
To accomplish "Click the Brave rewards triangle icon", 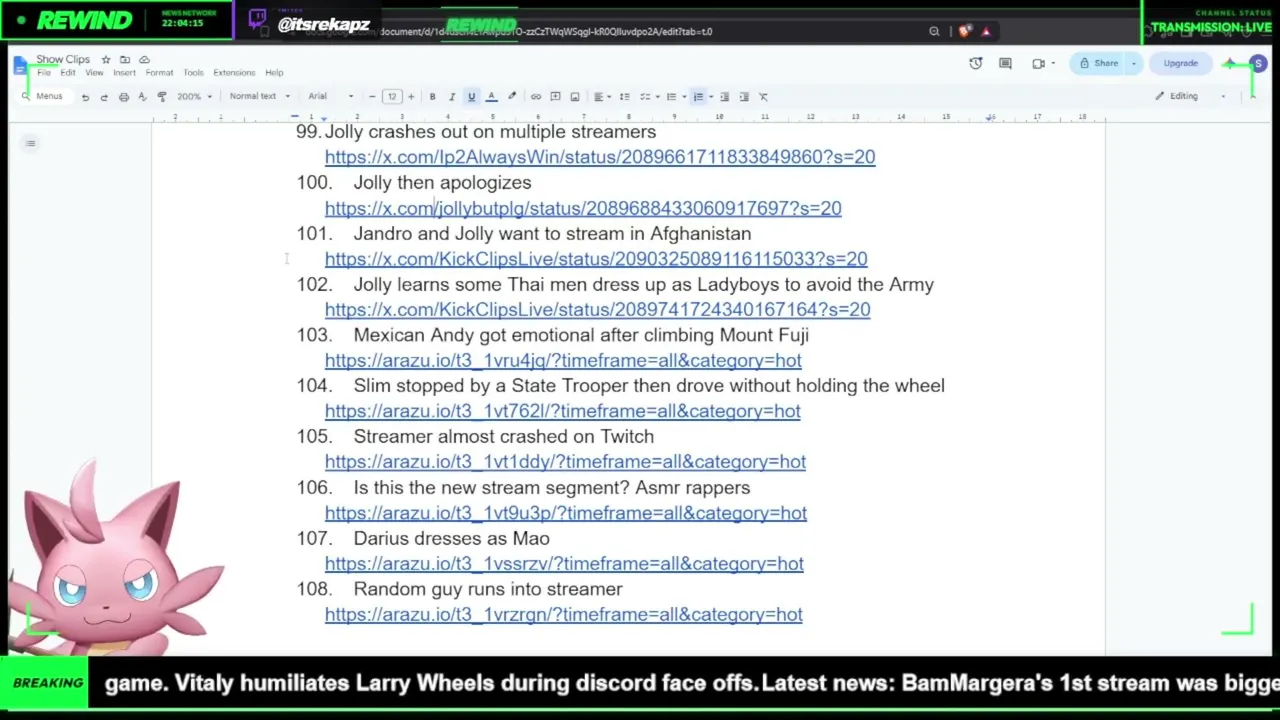I will [986, 32].
